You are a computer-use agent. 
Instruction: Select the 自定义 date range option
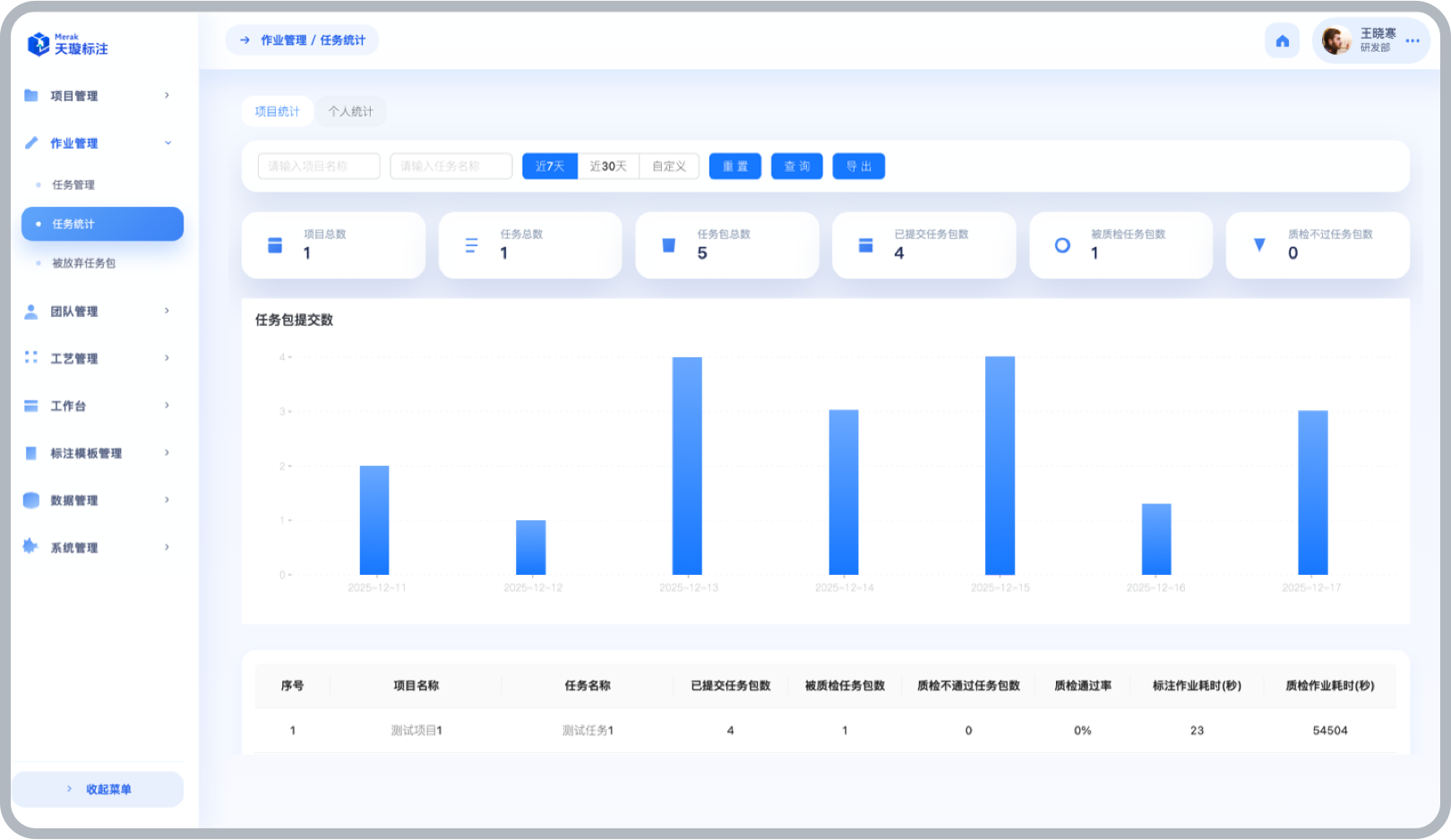coord(668,167)
